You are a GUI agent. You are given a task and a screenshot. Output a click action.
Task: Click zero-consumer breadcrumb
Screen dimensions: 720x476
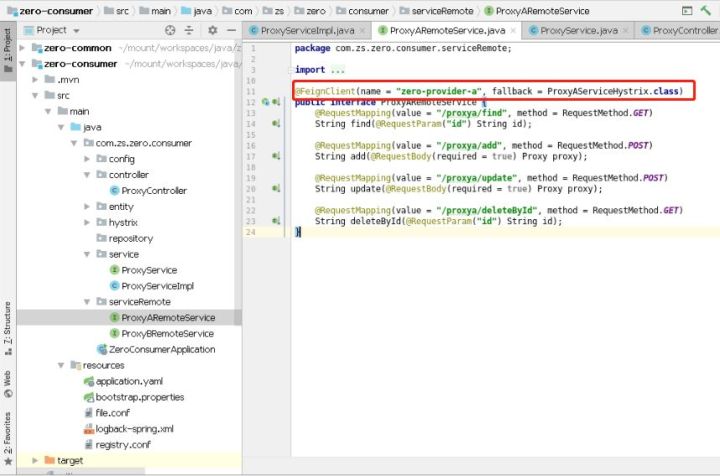coord(50,11)
